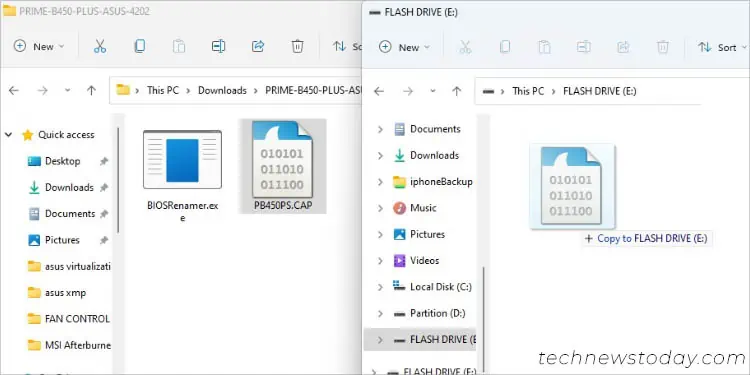Select PB450PS.CAP file

coord(283,166)
